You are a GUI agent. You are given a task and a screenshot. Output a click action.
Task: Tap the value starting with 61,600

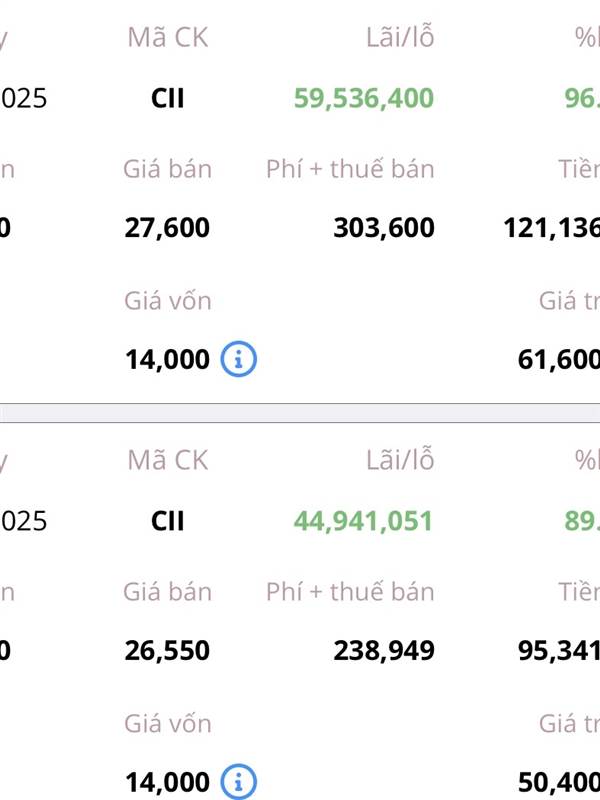click(x=559, y=360)
